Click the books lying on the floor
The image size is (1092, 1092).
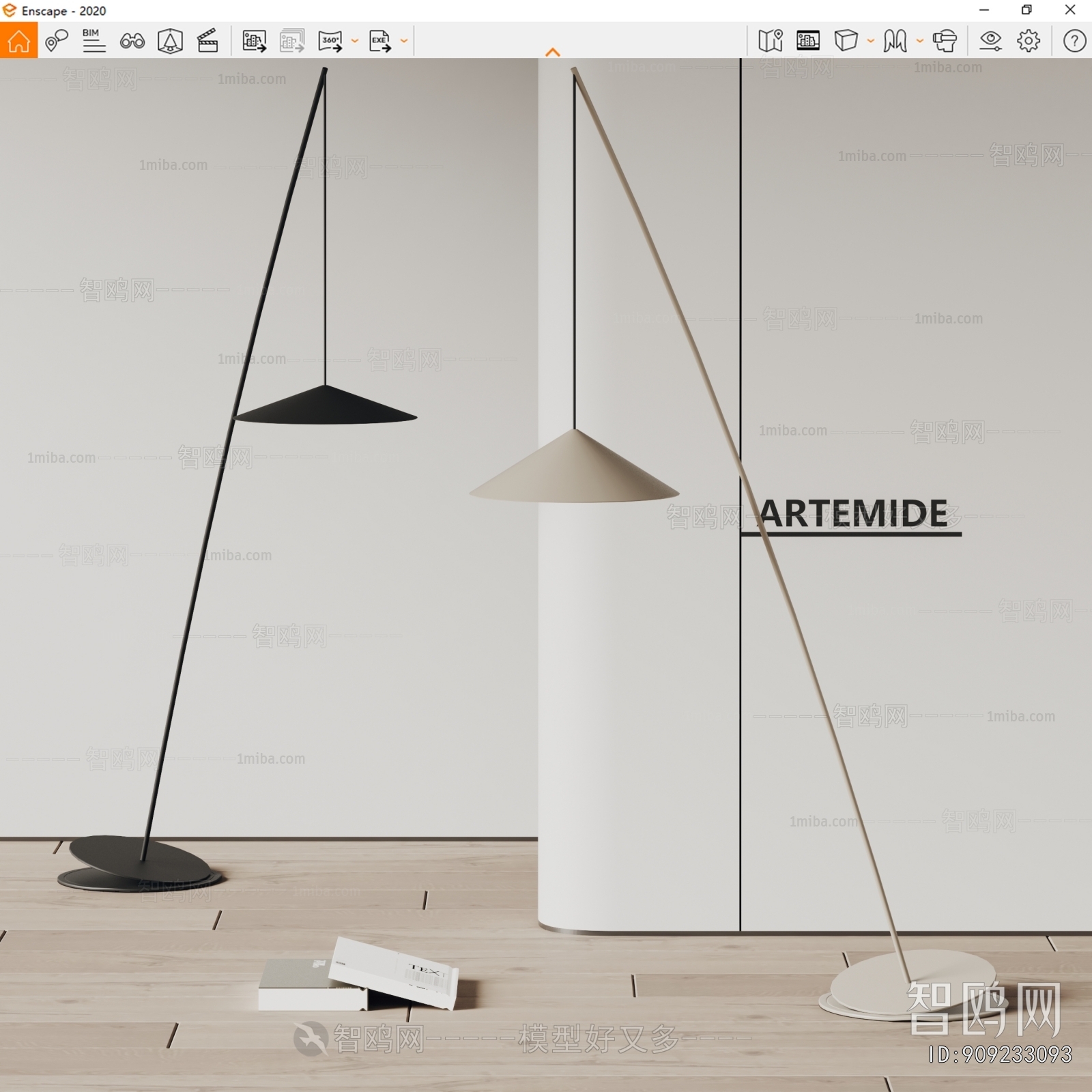pos(358,975)
